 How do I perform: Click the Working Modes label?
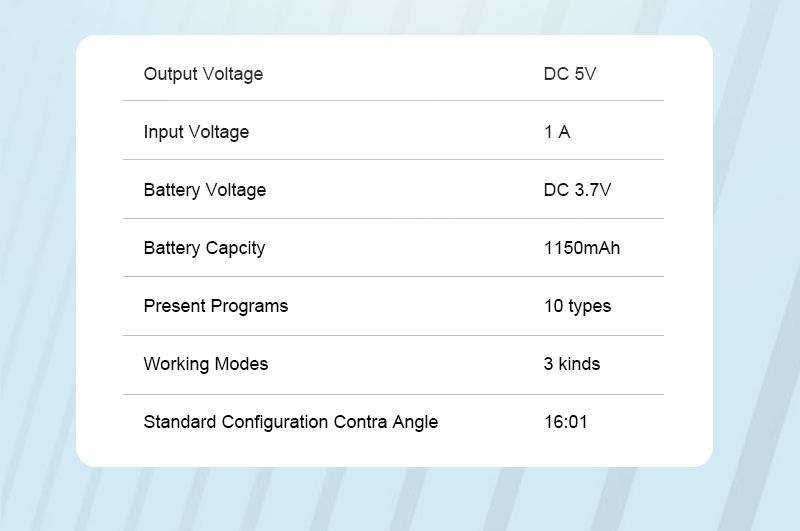pos(206,365)
